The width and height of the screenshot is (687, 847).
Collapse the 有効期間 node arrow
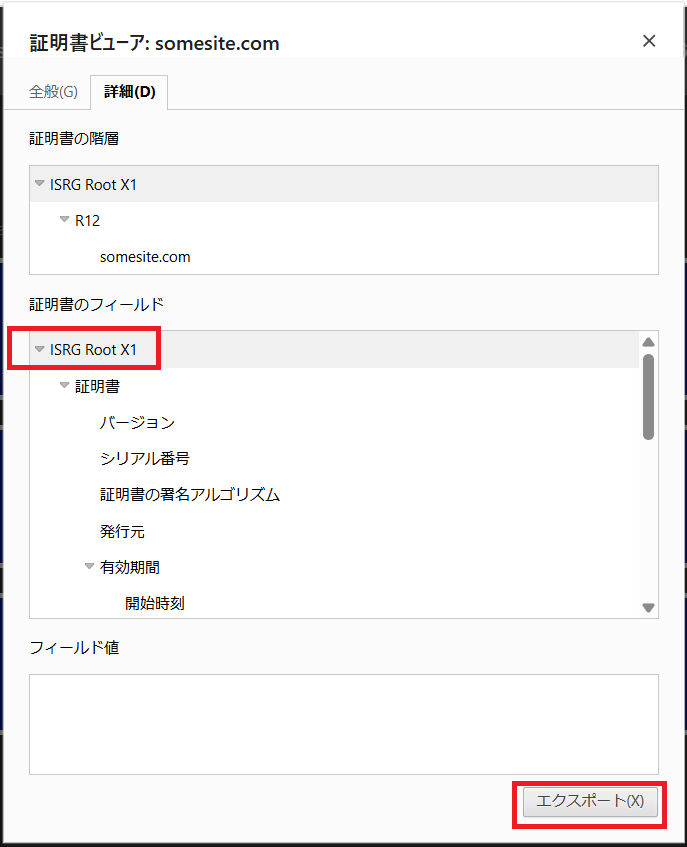coord(90,567)
